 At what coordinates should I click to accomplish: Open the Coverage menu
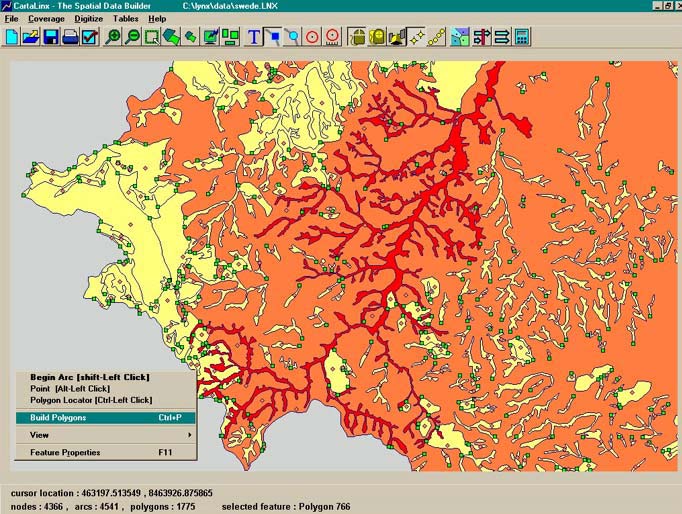pyautogui.click(x=46, y=19)
